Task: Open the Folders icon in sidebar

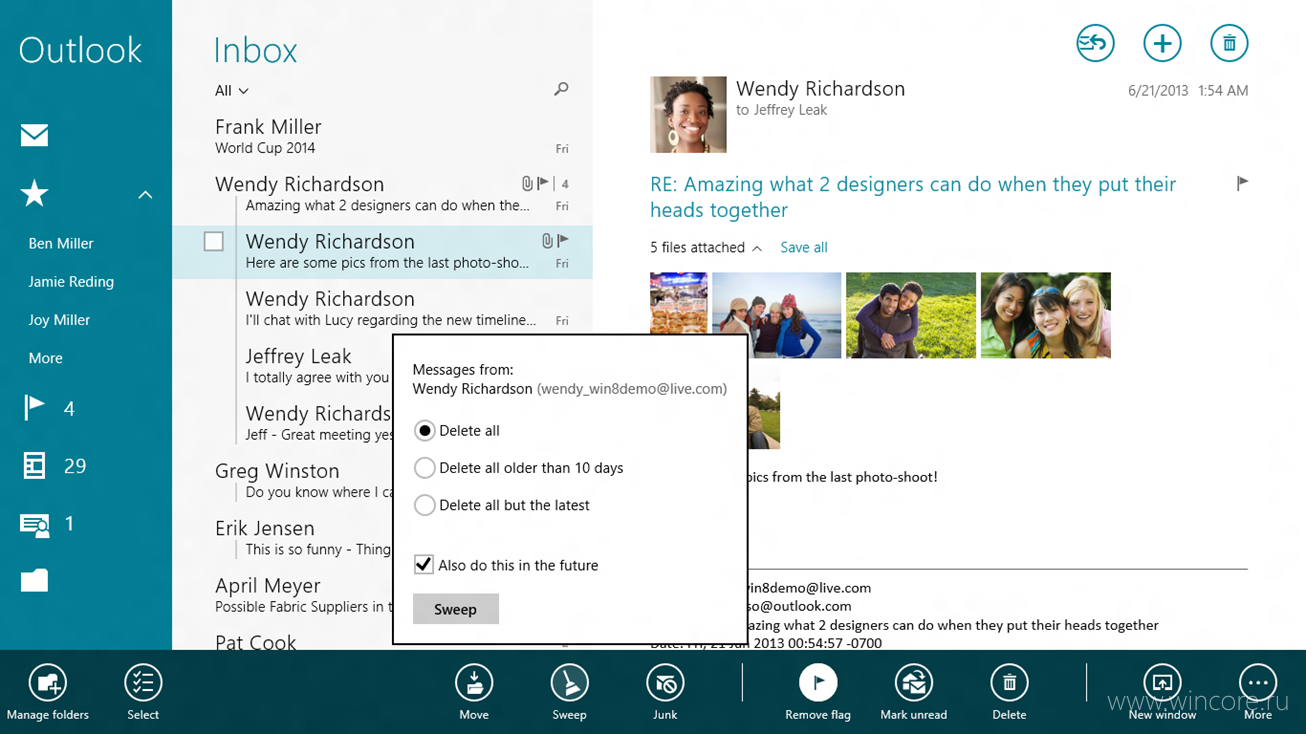Action: click(x=34, y=581)
